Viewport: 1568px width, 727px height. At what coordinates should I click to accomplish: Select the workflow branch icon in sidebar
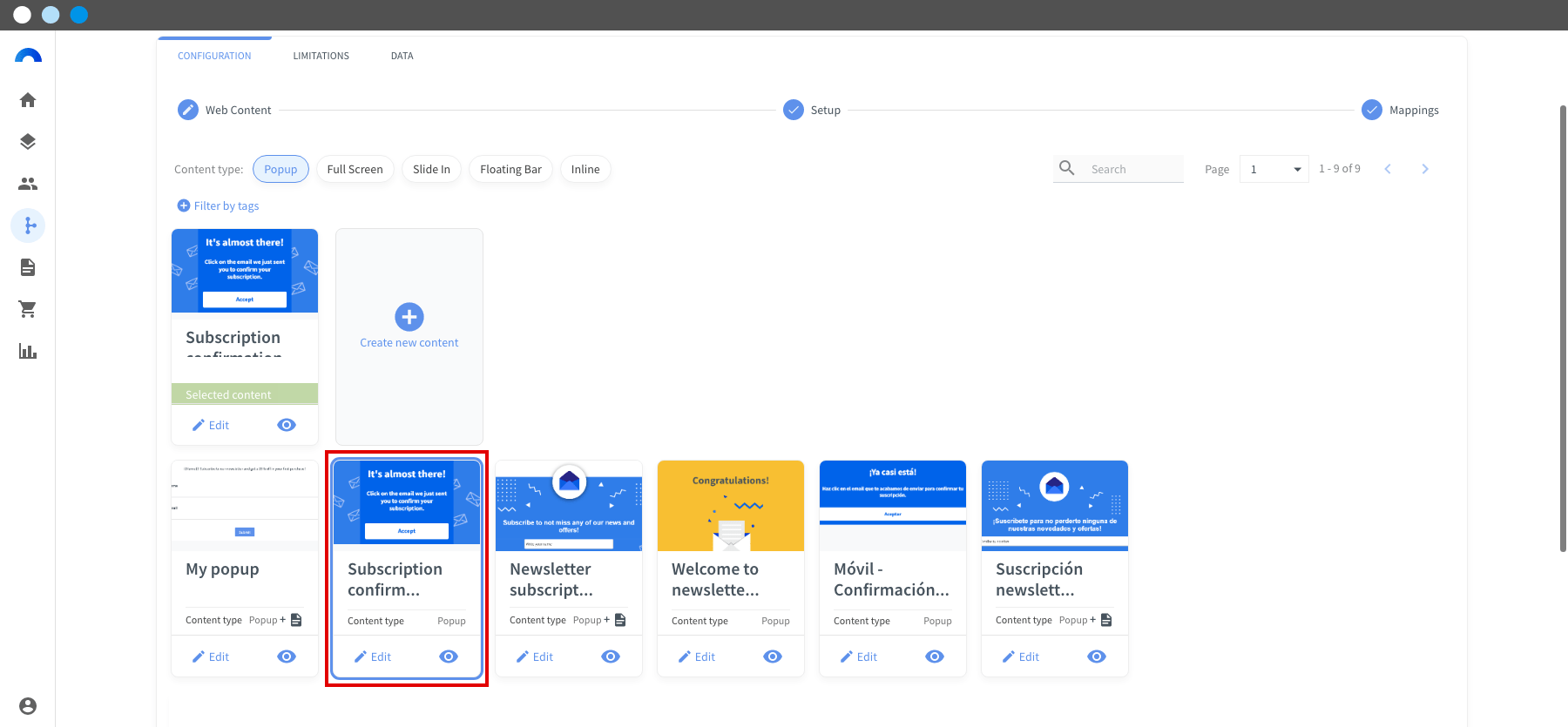[29, 226]
